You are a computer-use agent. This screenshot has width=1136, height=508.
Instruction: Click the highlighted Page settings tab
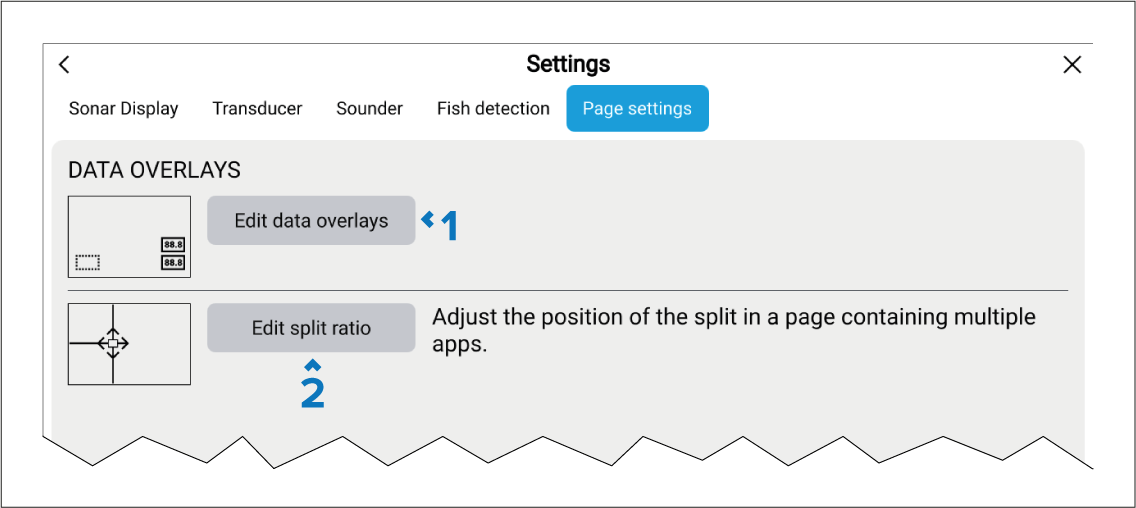(637, 109)
